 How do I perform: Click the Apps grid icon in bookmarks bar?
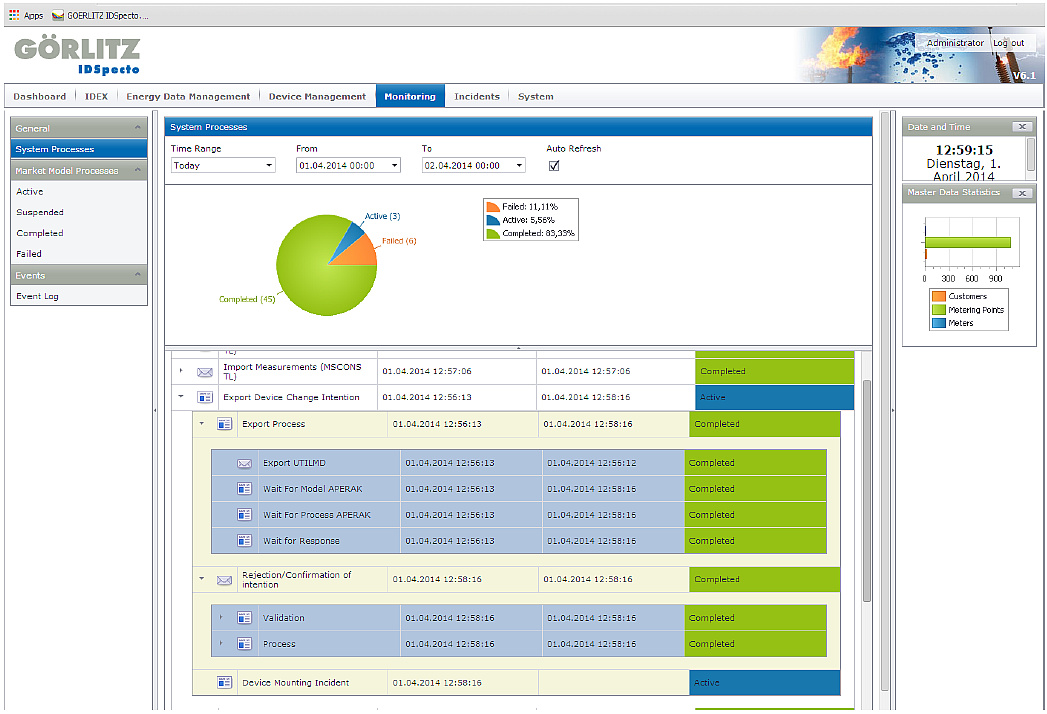click(x=13, y=16)
